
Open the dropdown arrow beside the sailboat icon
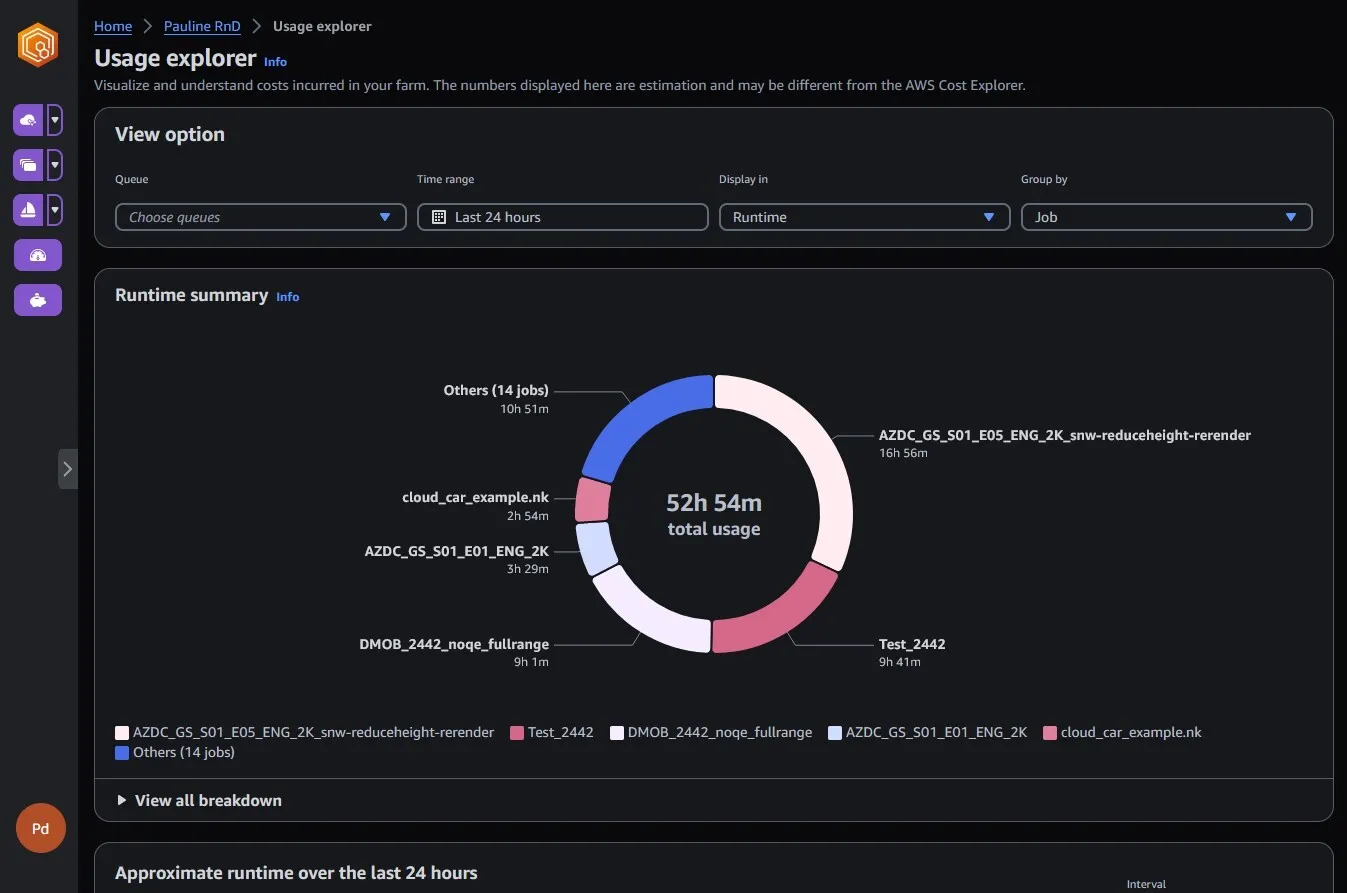[55, 210]
